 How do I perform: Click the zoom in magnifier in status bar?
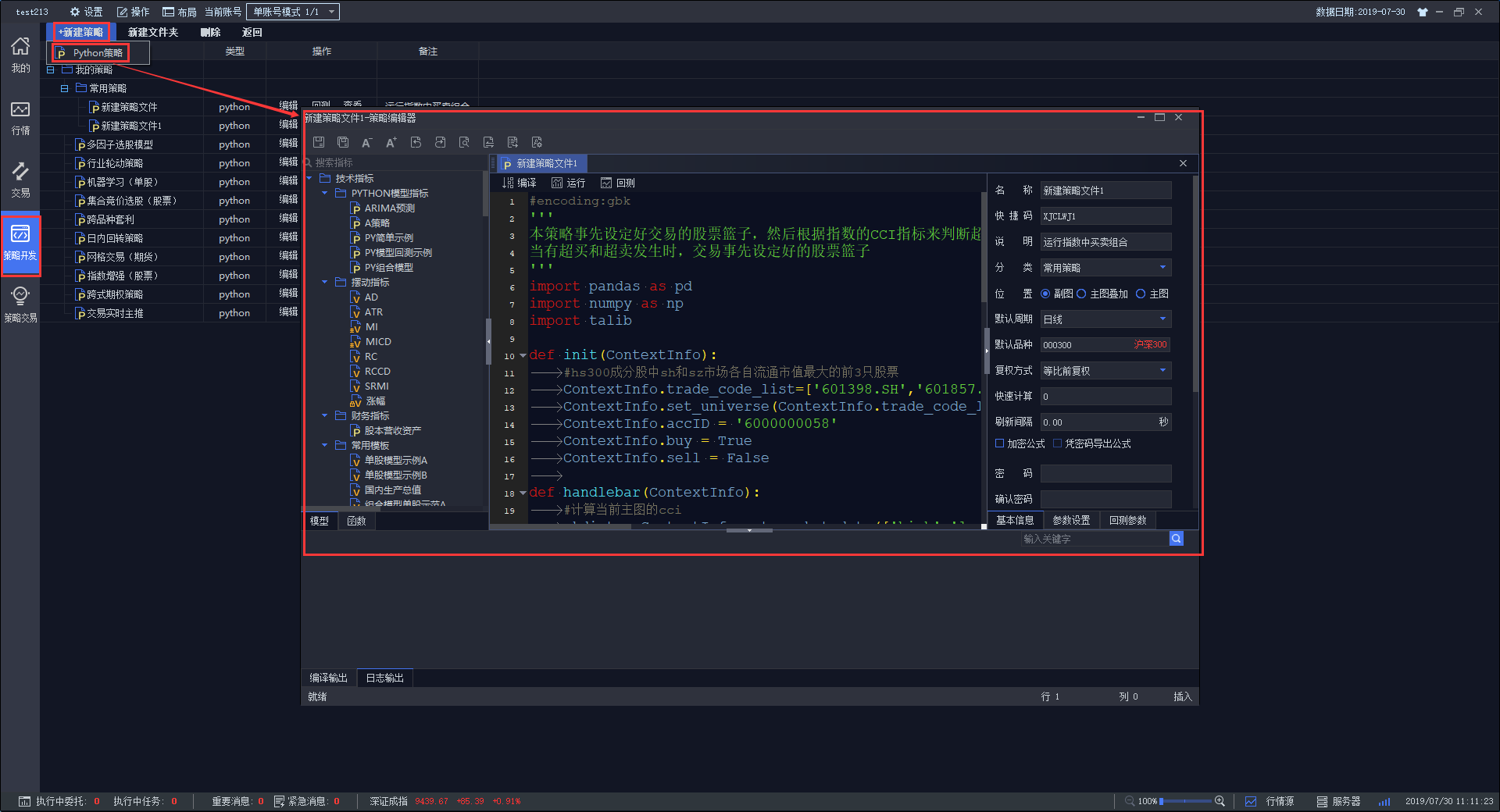[x=1220, y=801]
